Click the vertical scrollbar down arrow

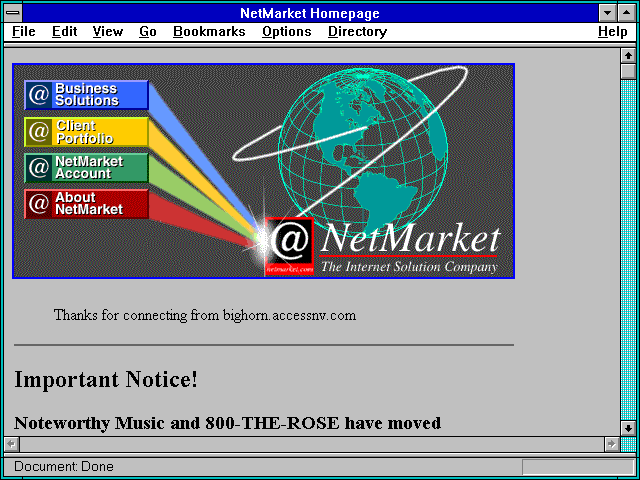tap(628, 428)
